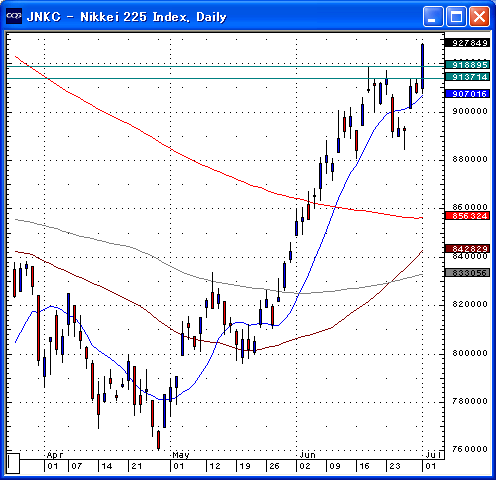Image resolution: width=496 pixels, height=480 pixels.
Task: Close the JNKC chart window
Action: [x=479, y=16]
